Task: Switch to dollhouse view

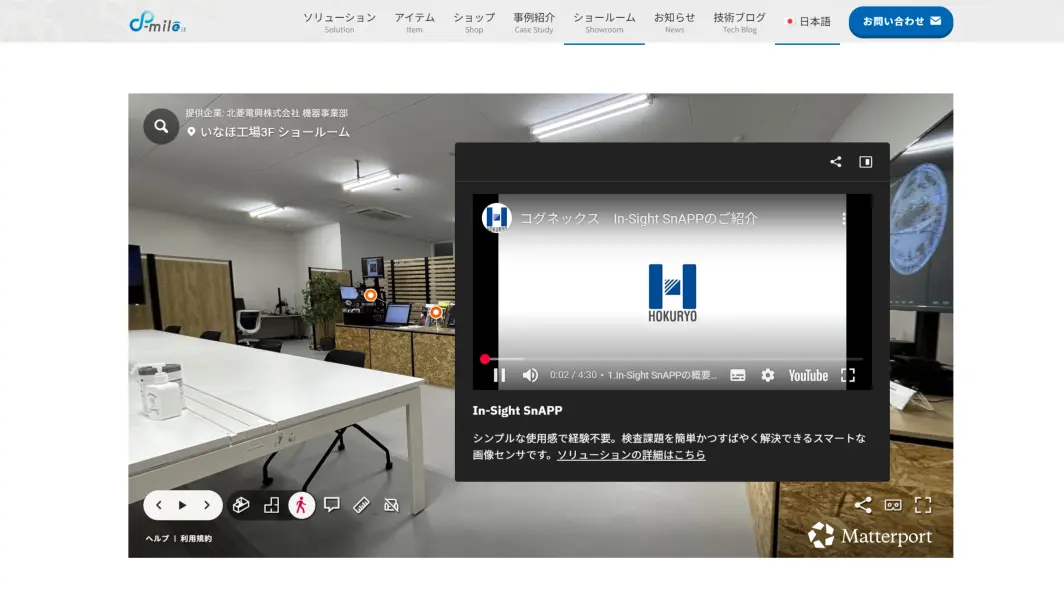Action: tap(241, 505)
